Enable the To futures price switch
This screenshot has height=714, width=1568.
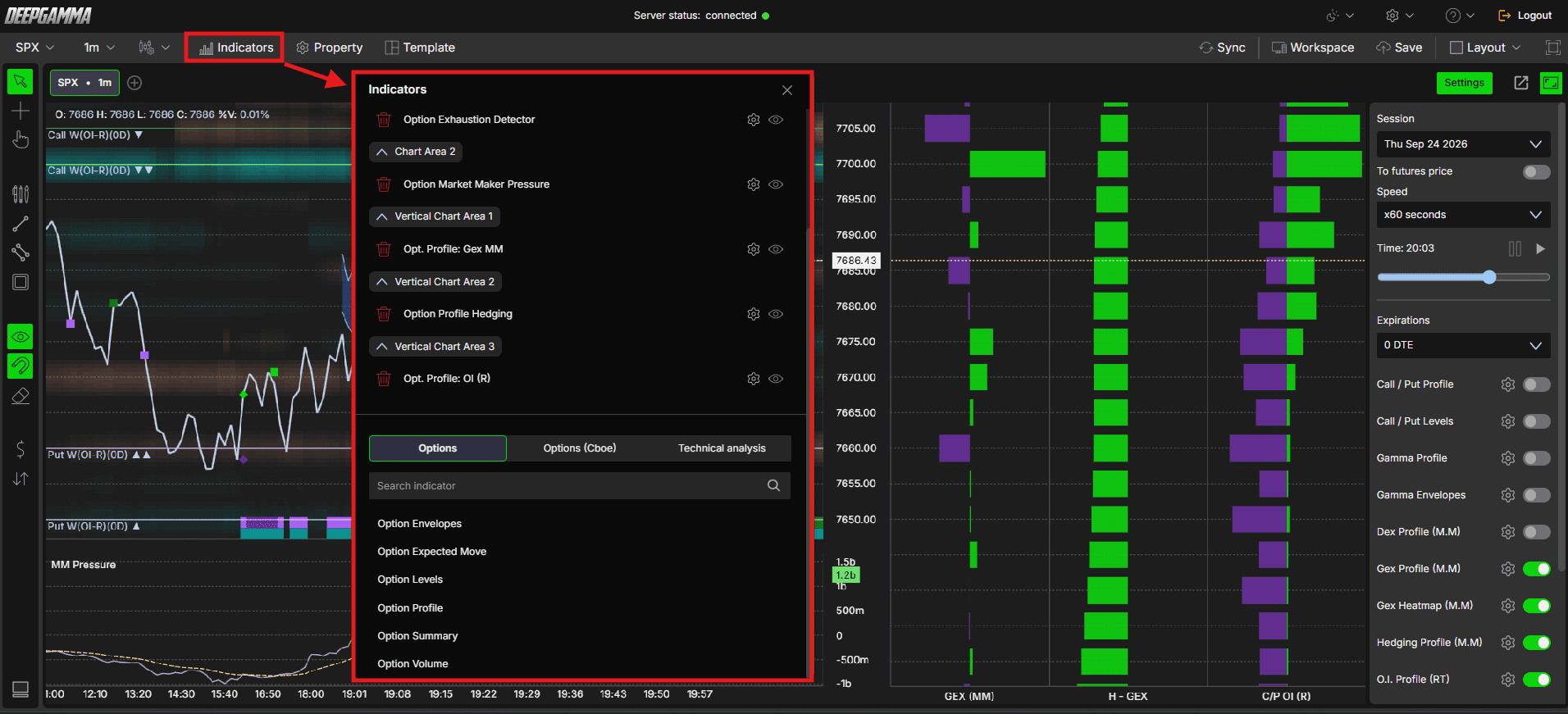click(1536, 171)
